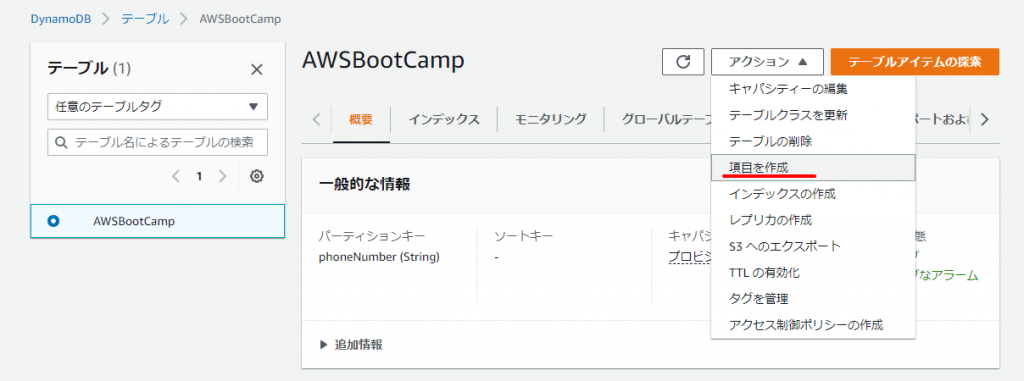
Task: Choose キャパシティーの編集 from menu
Action: click(x=813, y=89)
